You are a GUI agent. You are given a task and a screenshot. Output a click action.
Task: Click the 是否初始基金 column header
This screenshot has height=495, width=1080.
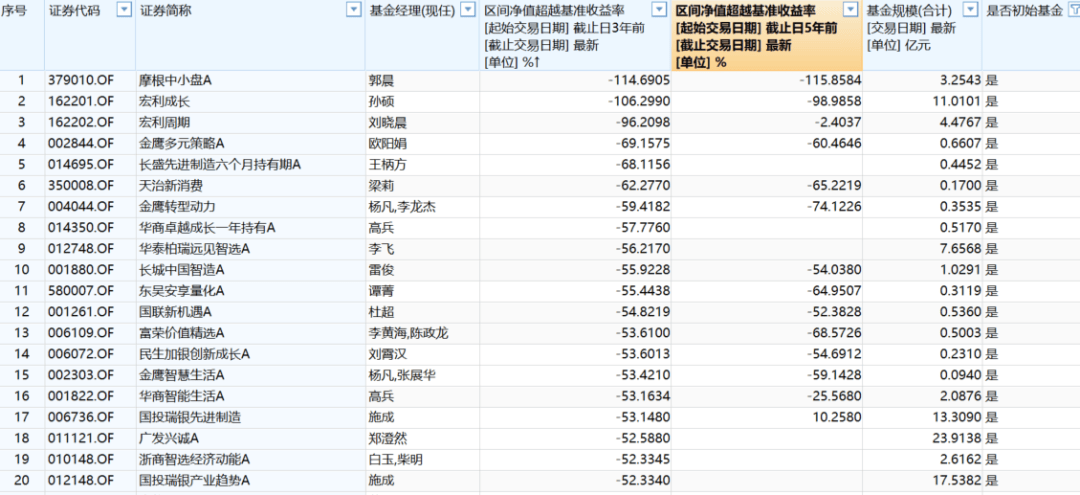[1025, 11]
